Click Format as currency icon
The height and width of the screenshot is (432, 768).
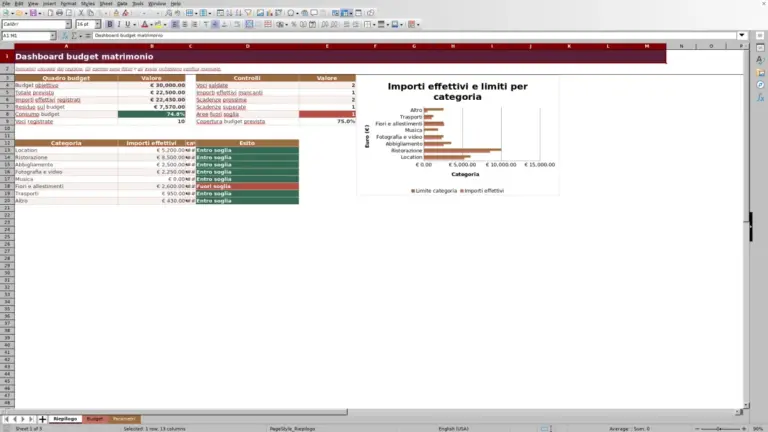tap(280, 24)
